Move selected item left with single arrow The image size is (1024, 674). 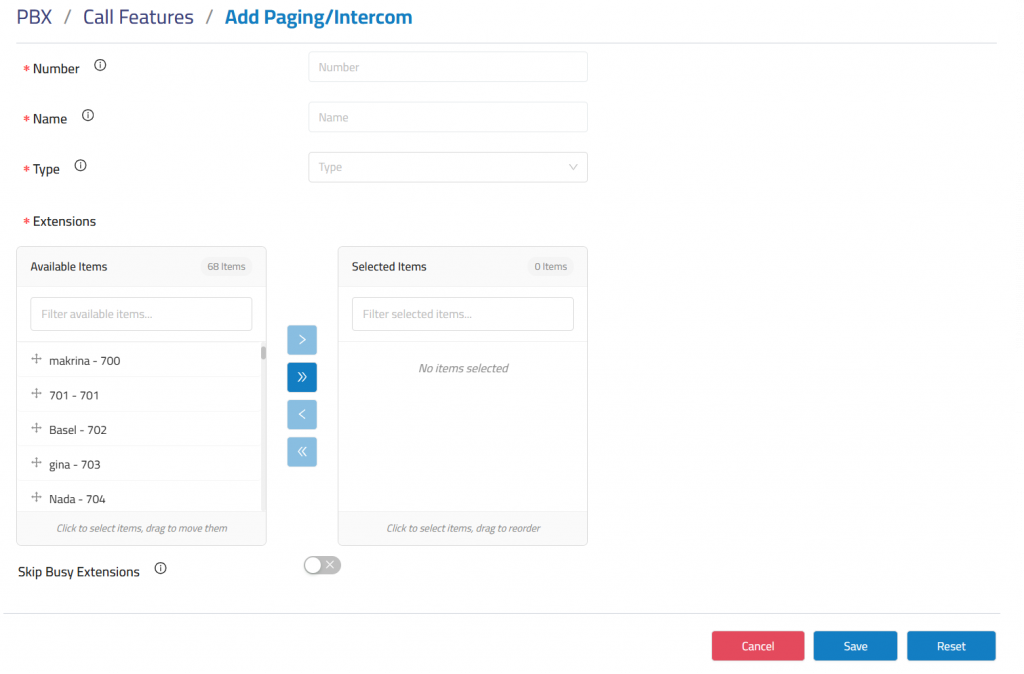(302, 414)
